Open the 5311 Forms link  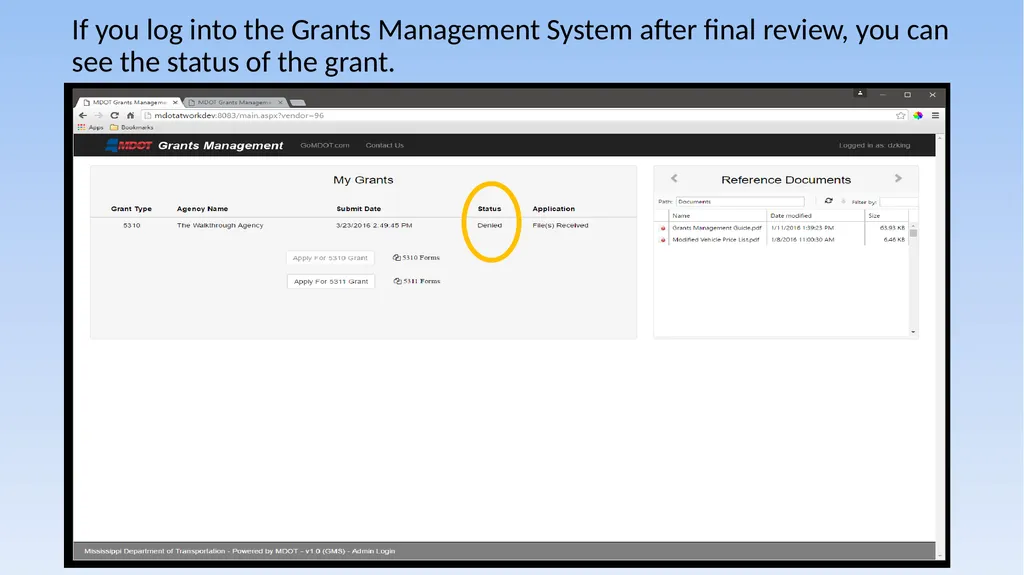pos(422,281)
